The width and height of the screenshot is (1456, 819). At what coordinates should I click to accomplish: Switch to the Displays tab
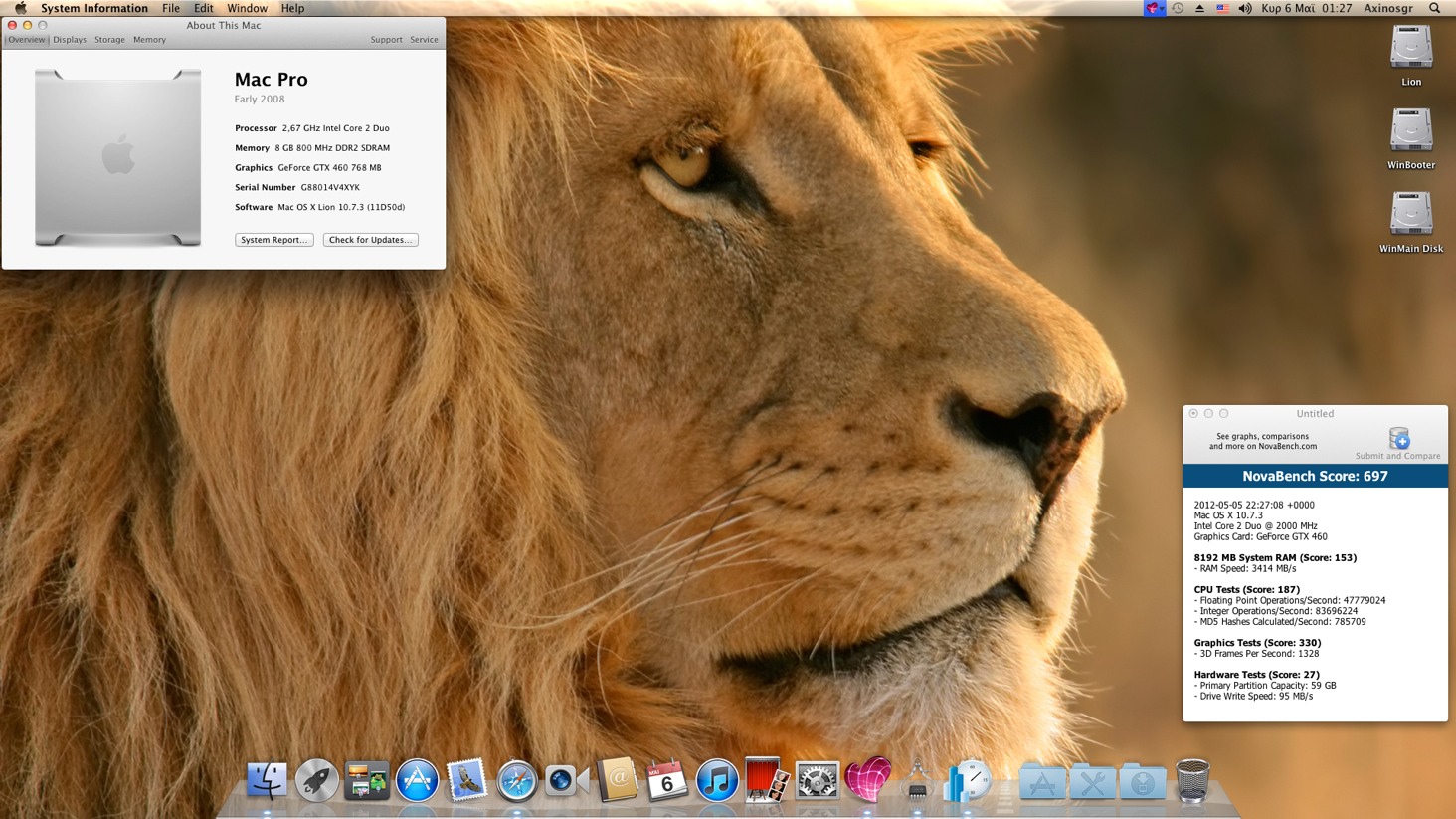(x=70, y=40)
